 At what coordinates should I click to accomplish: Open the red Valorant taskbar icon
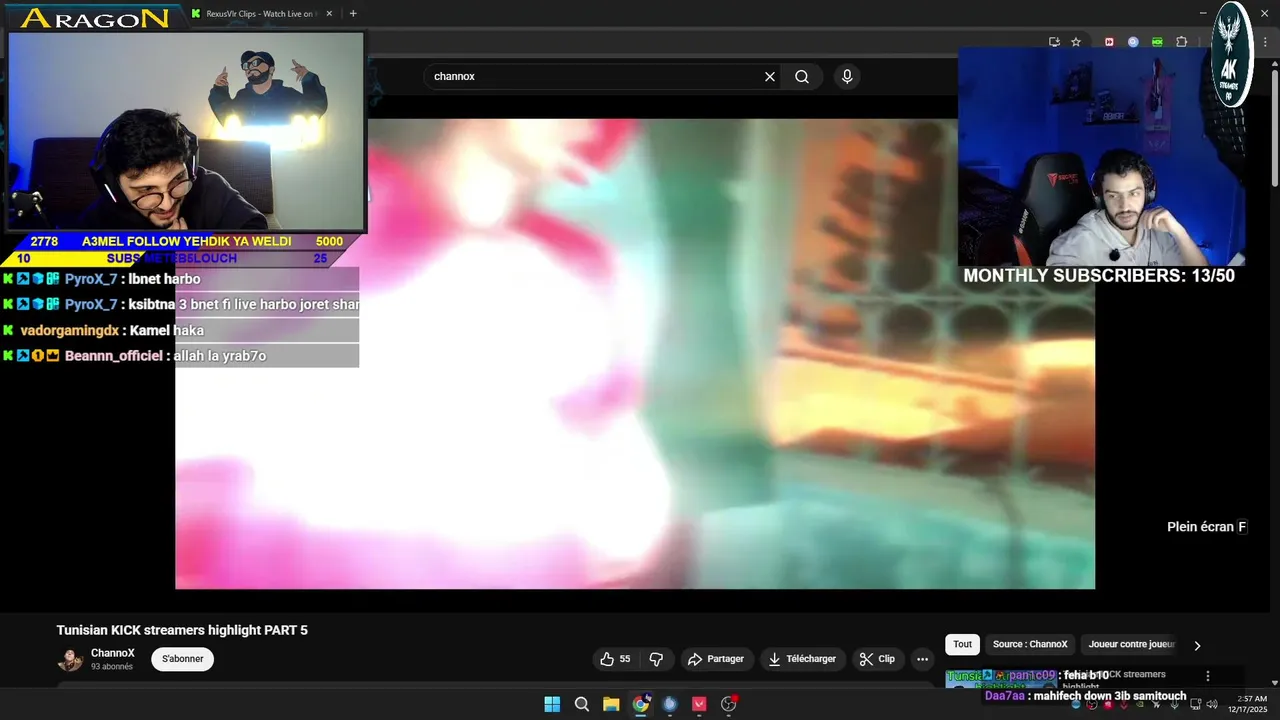coord(699,704)
